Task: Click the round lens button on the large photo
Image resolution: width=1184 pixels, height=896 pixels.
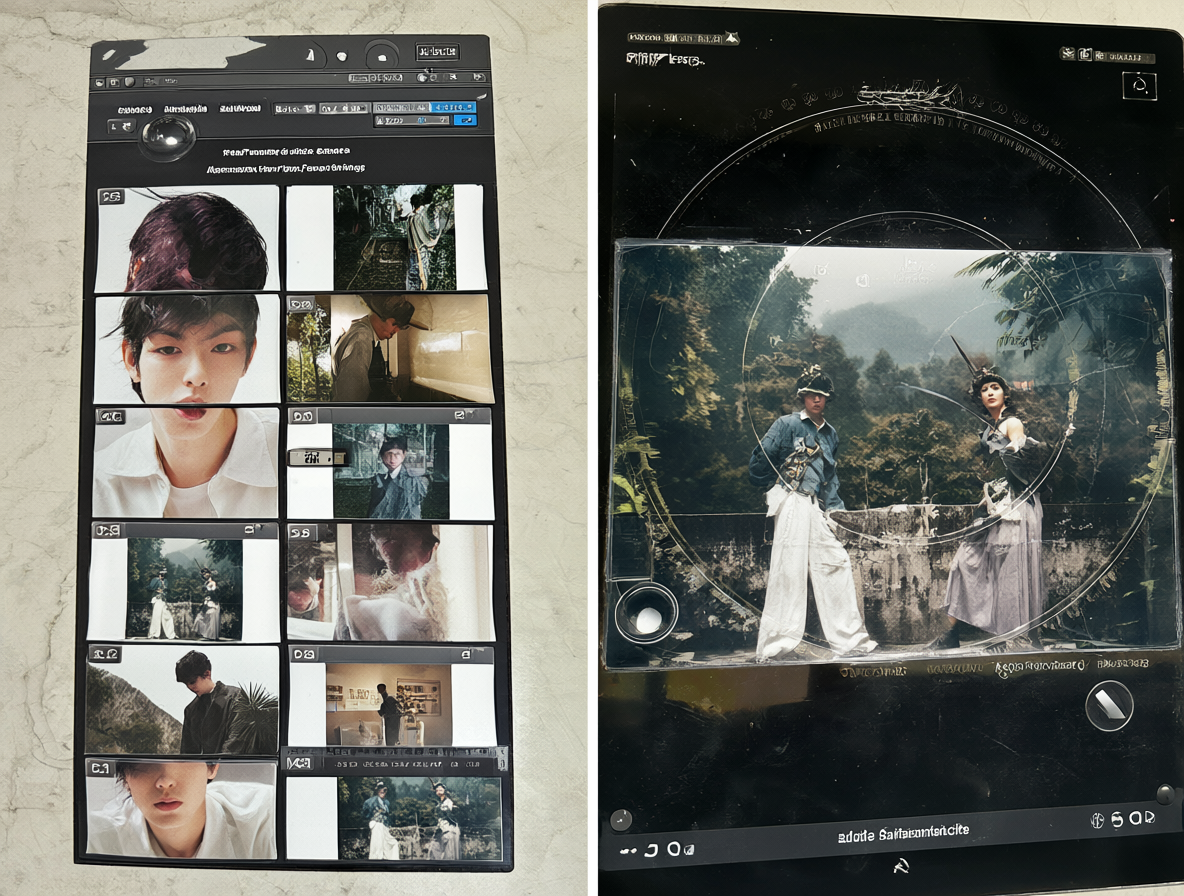Action: tap(646, 612)
